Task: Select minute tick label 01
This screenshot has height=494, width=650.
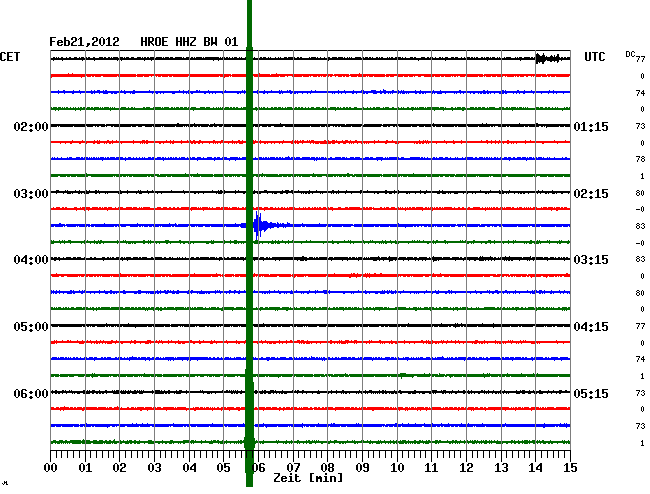Action: [x=85, y=468]
